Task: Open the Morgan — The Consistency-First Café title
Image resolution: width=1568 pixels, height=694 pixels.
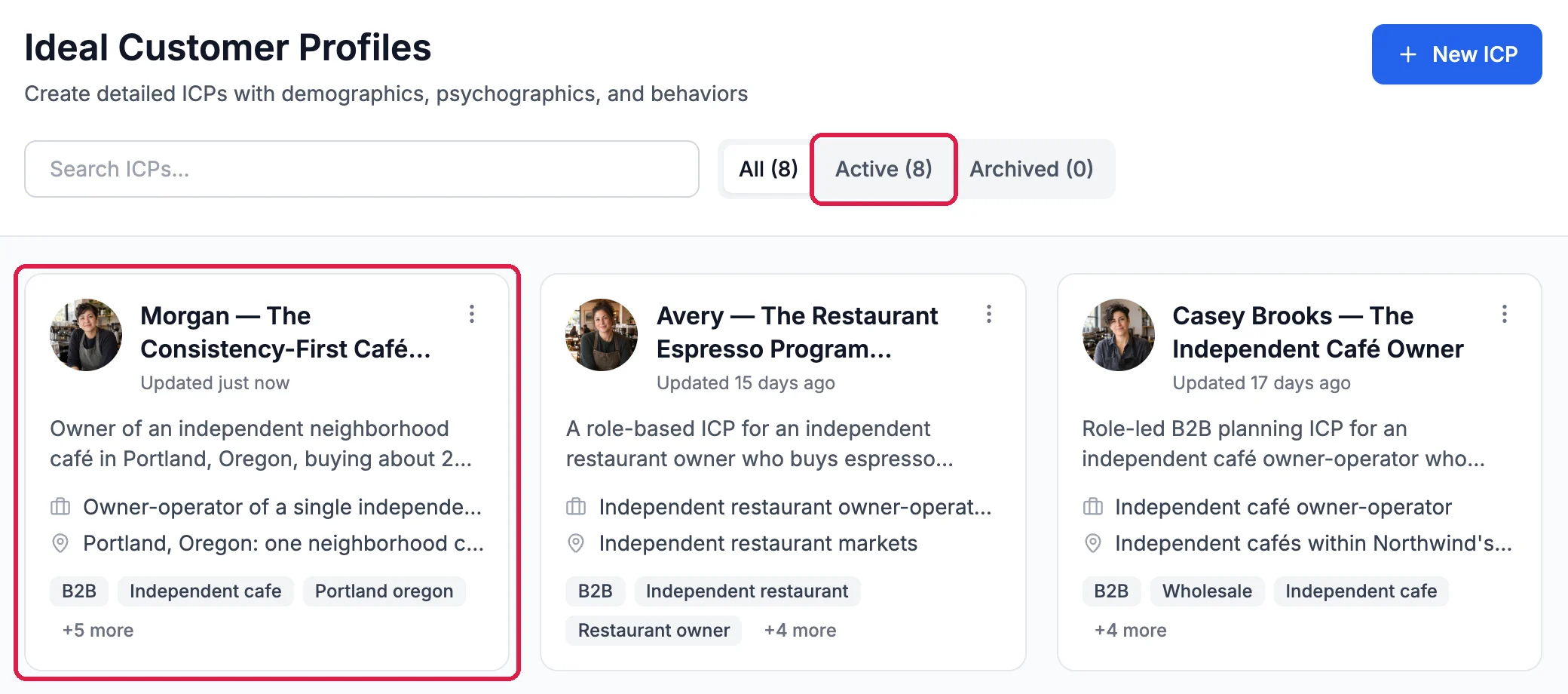Action: tap(286, 332)
